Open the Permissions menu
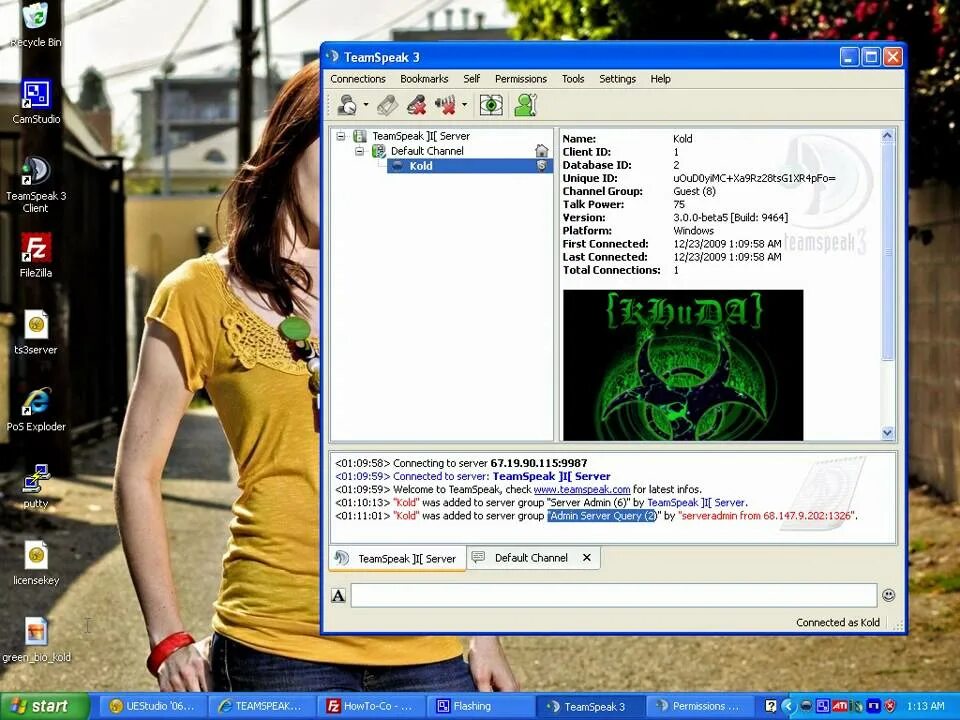960x720 pixels. [521, 79]
